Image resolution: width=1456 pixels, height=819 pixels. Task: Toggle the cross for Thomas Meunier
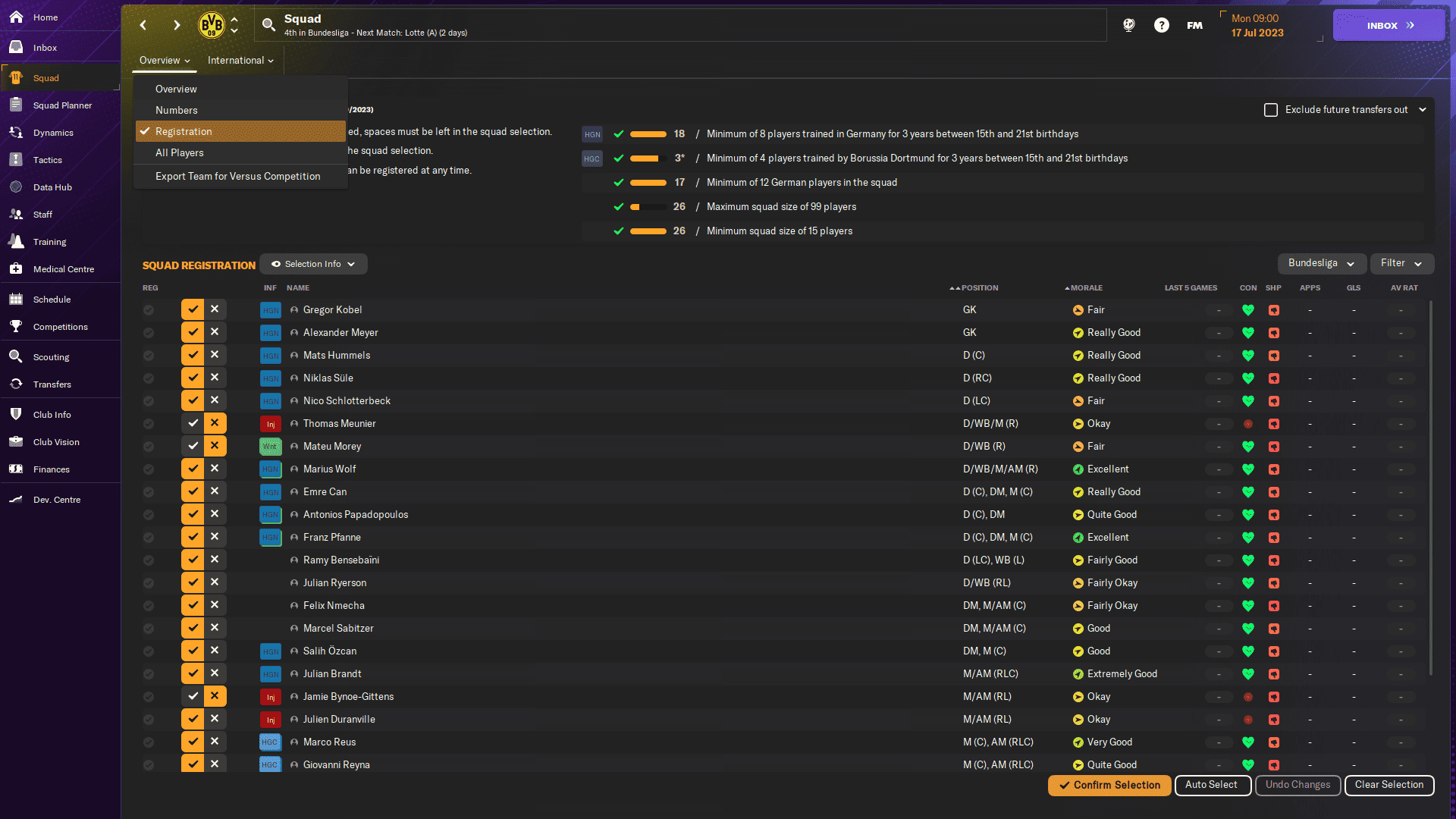[x=215, y=423]
